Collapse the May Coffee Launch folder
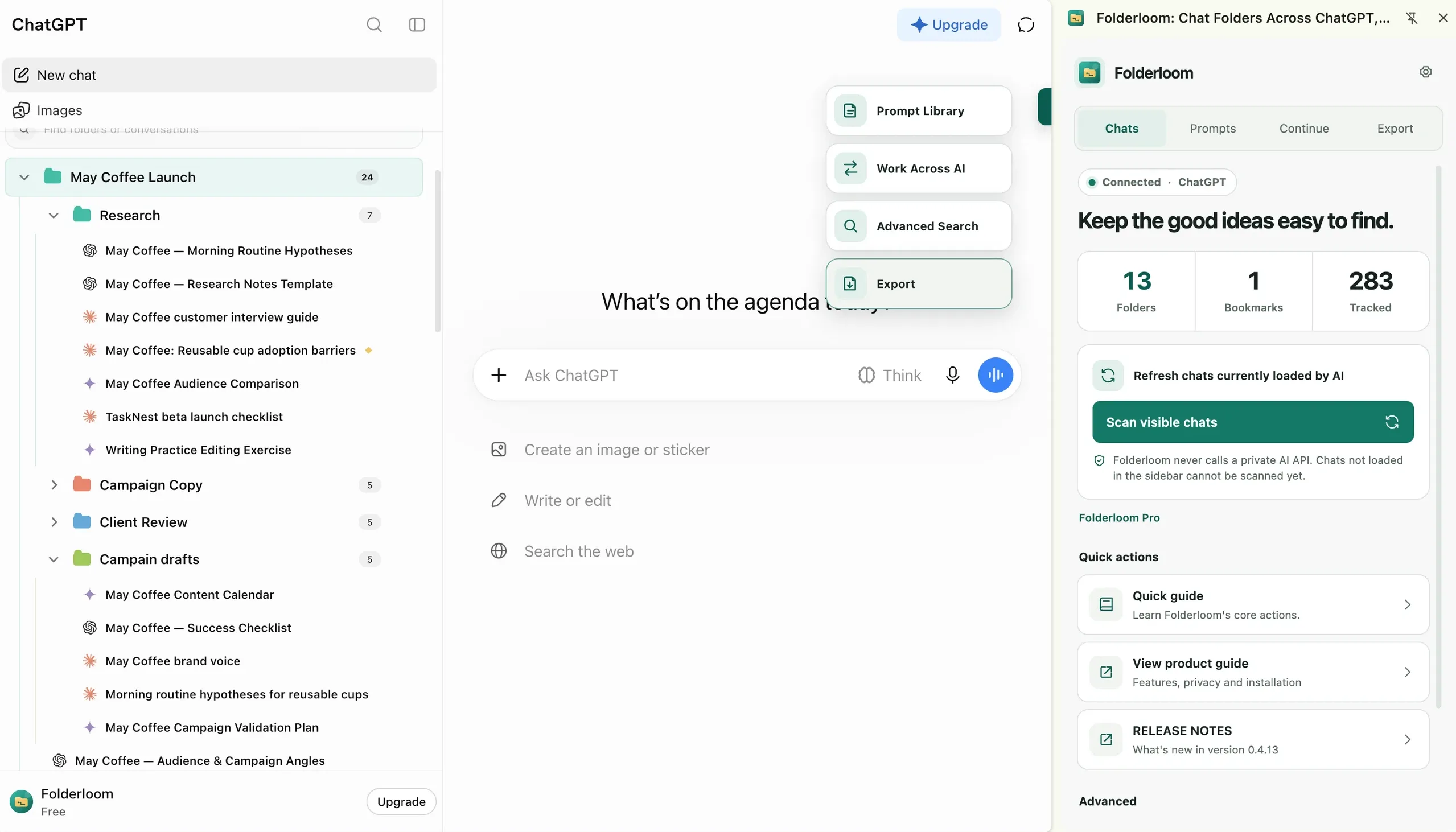 [24, 177]
